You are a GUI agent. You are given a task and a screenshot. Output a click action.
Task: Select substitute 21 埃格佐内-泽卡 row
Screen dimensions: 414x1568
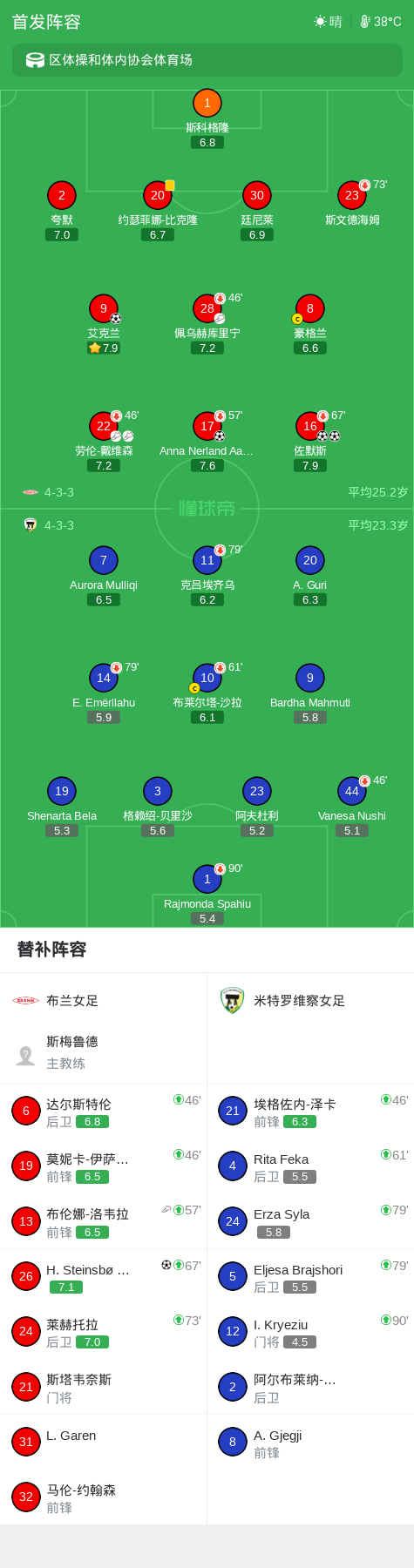[x=310, y=1111]
